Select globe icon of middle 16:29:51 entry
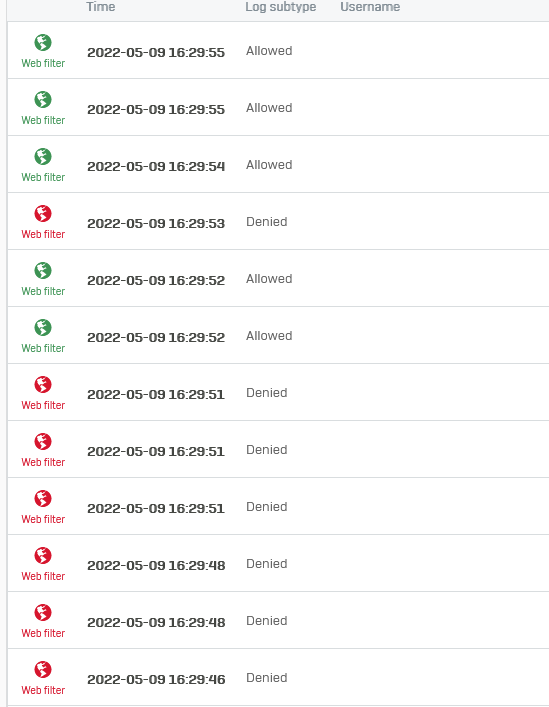Image resolution: width=549 pixels, height=707 pixels. (x=43, y=441)
